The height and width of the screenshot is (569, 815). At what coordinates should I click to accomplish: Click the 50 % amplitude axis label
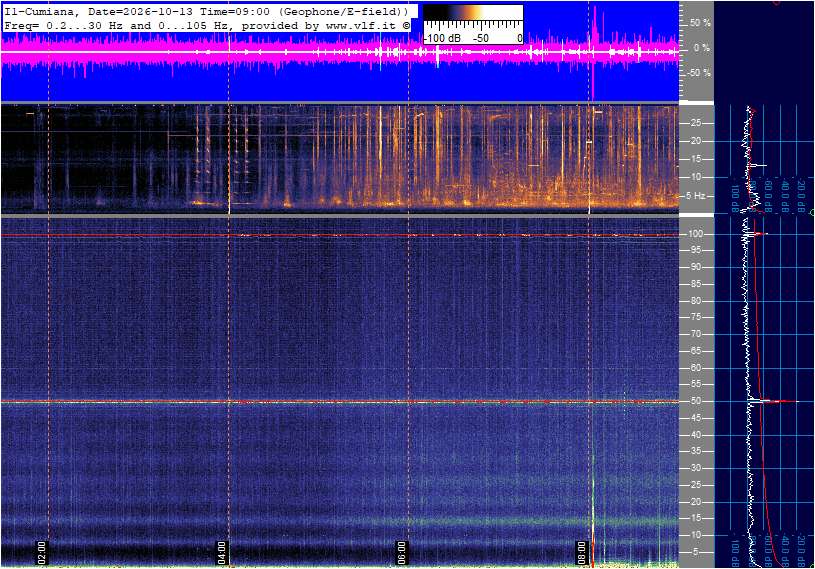pos(700,23)
